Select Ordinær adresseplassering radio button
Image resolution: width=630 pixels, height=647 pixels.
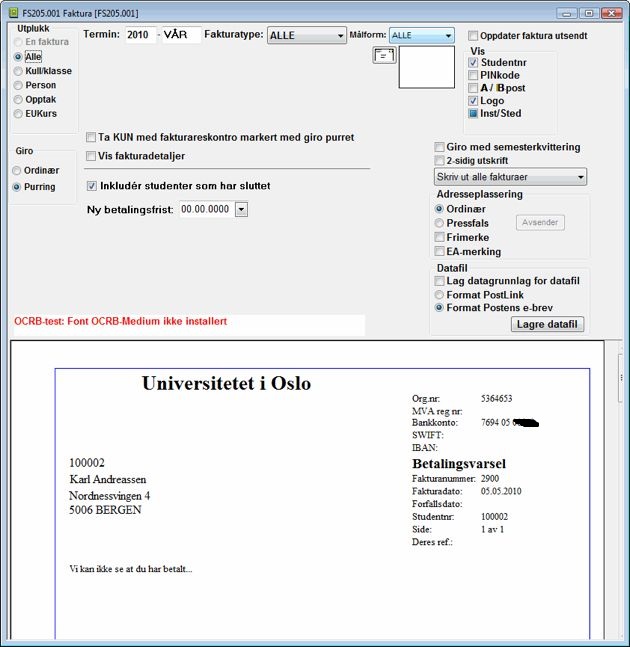click(x=439, y=209)
